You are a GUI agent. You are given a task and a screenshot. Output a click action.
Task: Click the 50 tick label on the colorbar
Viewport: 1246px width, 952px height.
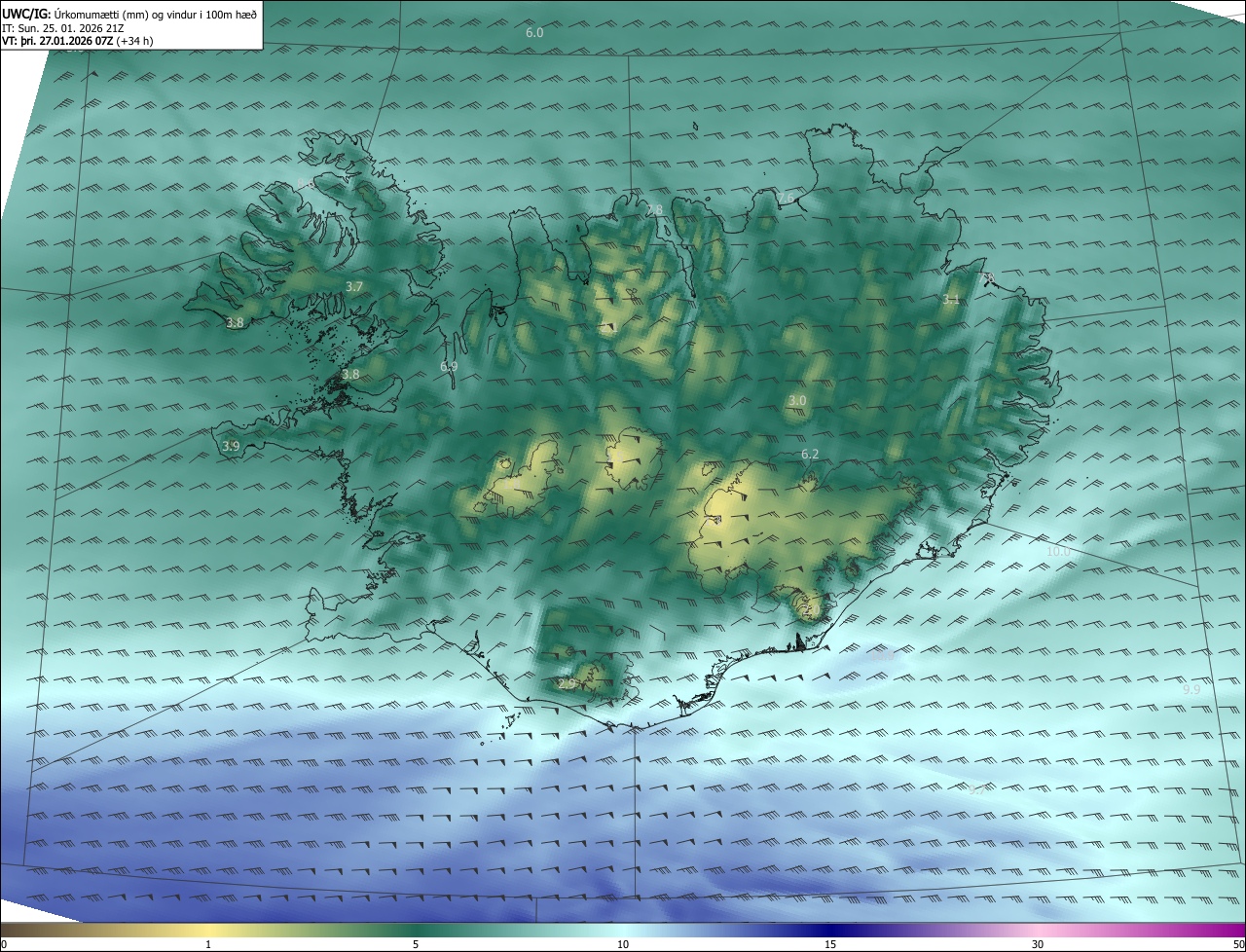tap(1238, 944)
